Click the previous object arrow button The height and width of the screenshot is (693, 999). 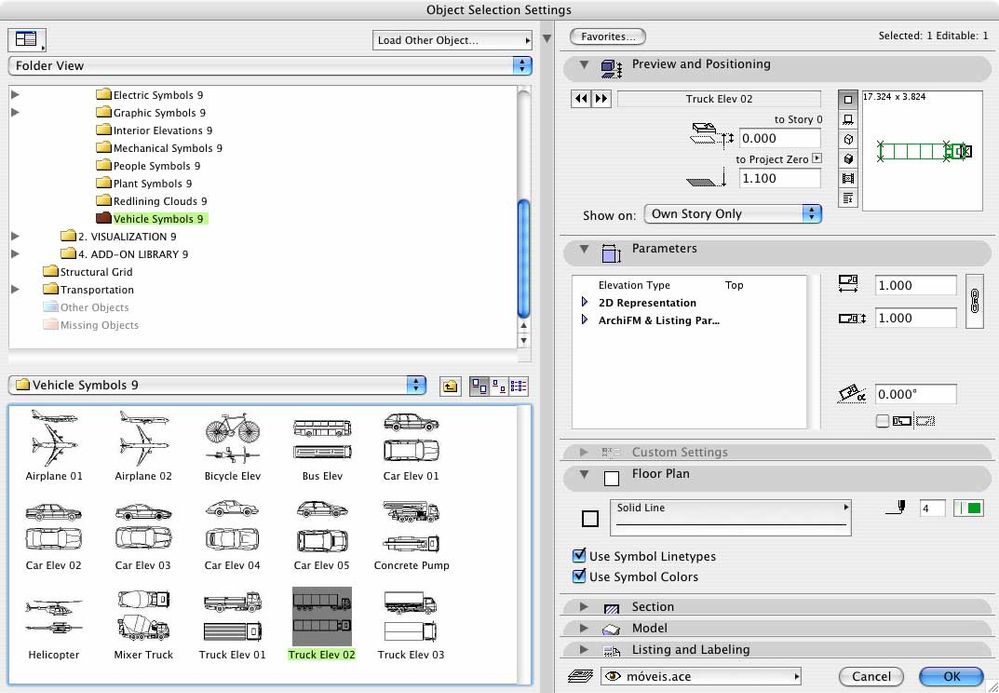coord(581,99)
